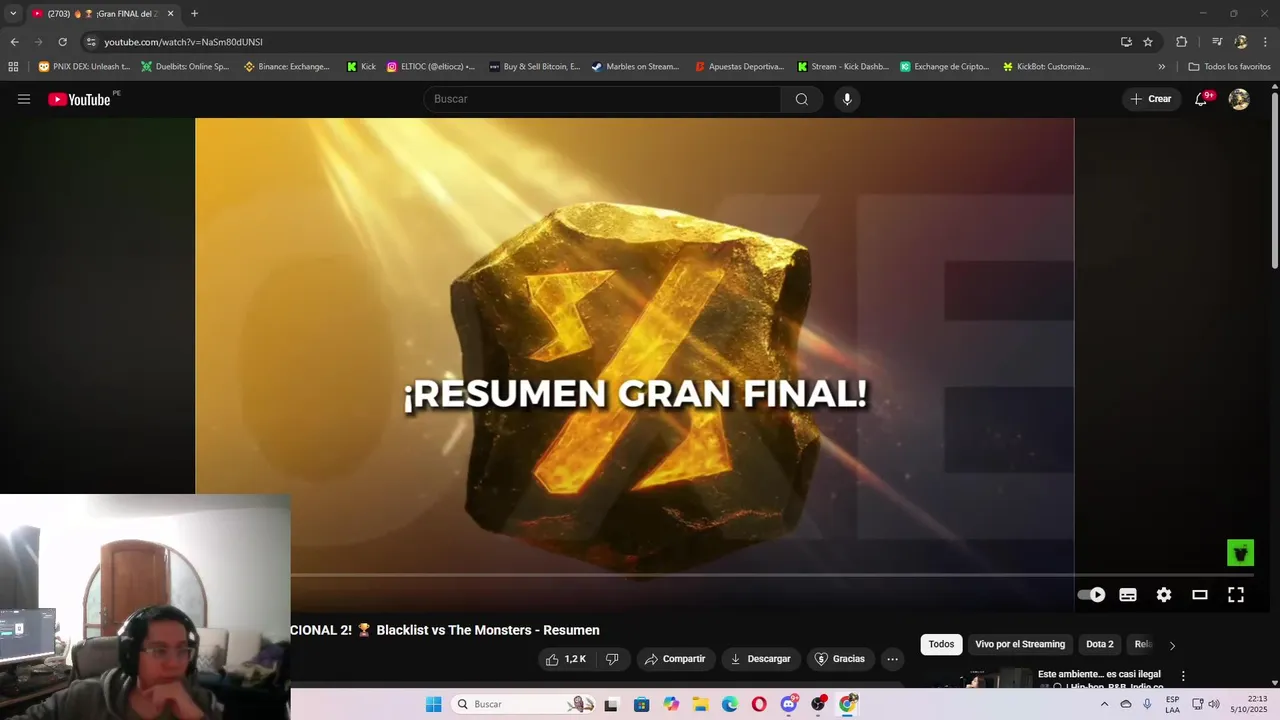The image size is (1280, 720).
Task: Open a new browser tab
Action: (x=194, y=14)
